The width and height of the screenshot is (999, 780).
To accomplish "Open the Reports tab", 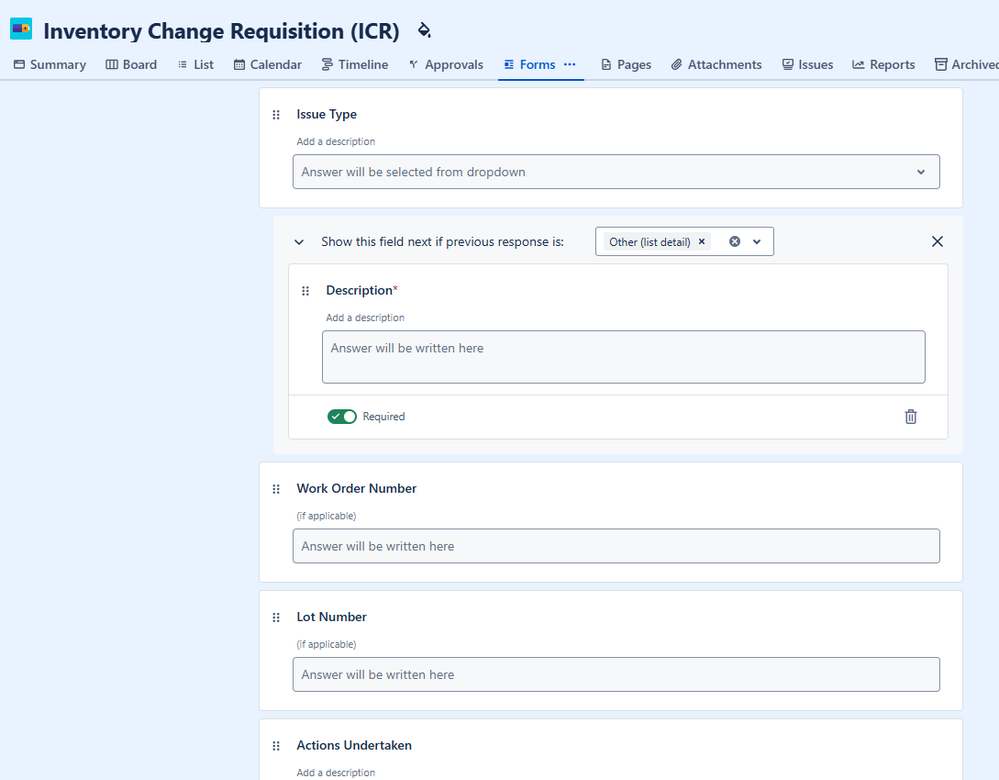I will click(884, 64).
